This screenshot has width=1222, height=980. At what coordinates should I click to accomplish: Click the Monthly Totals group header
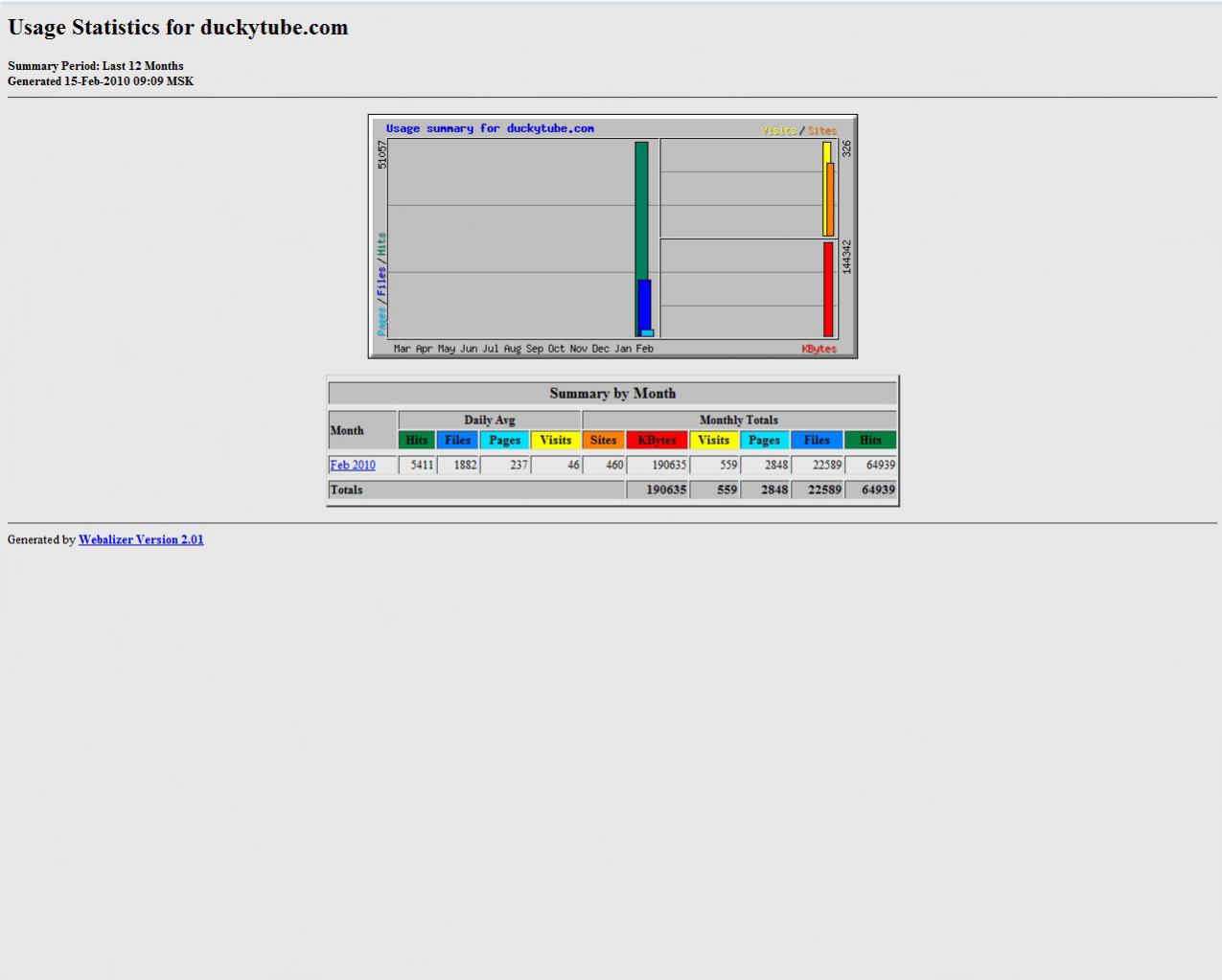(738, 420)
